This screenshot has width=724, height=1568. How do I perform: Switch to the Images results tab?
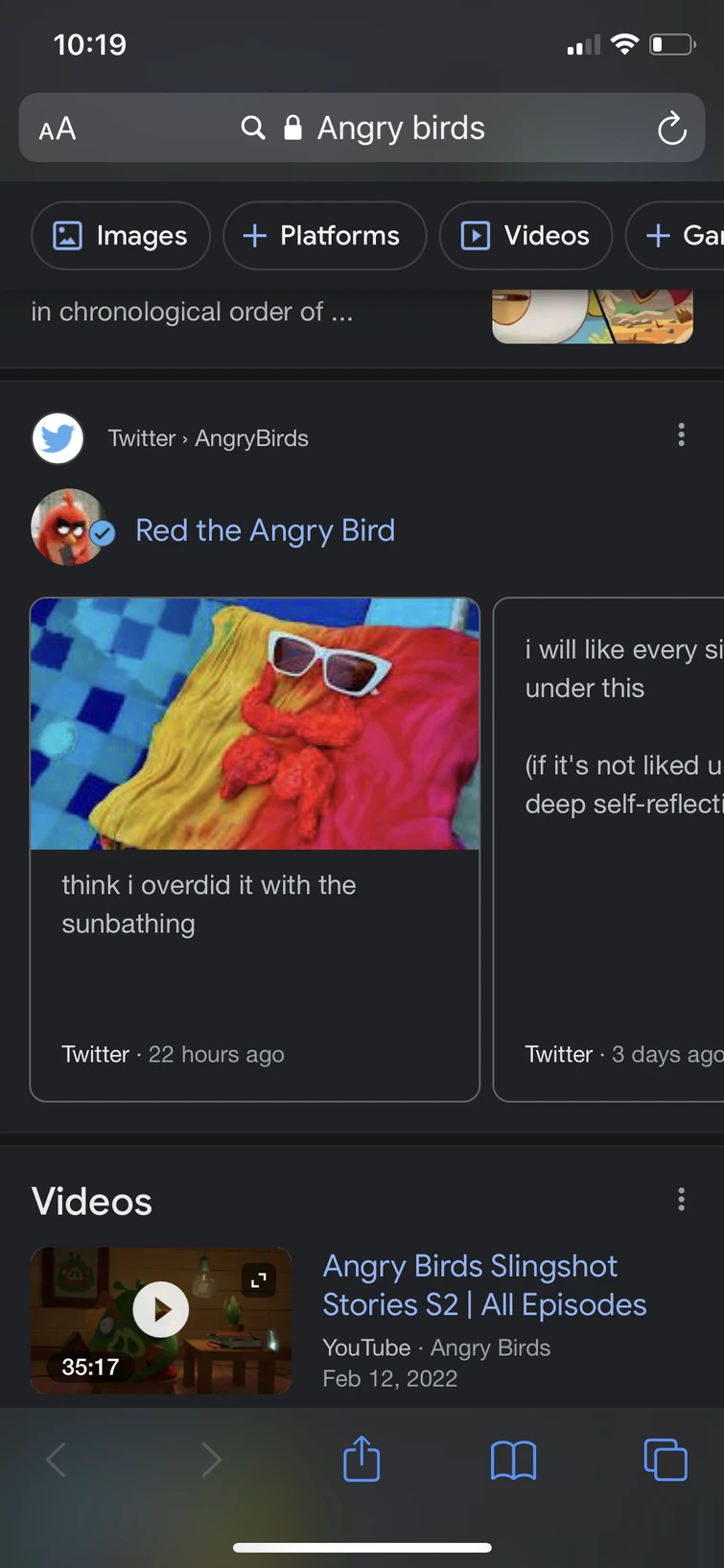click(x=120, y=235)
